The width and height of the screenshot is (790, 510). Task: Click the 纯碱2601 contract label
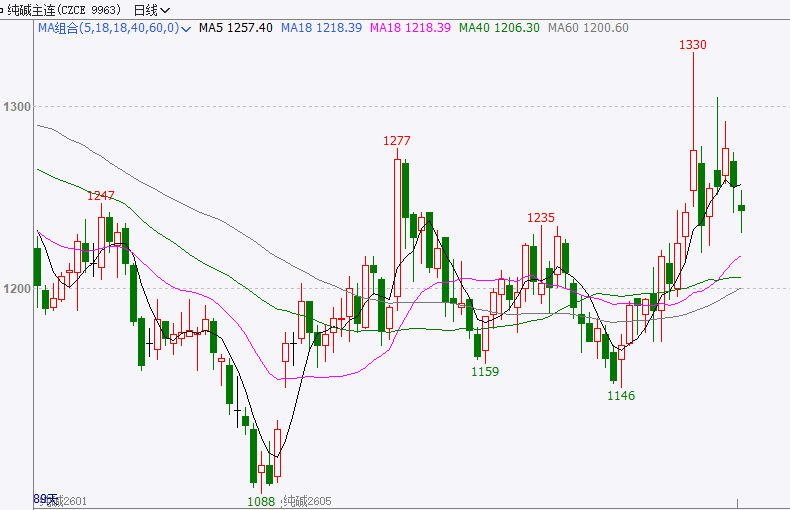(x=68, y=501)
